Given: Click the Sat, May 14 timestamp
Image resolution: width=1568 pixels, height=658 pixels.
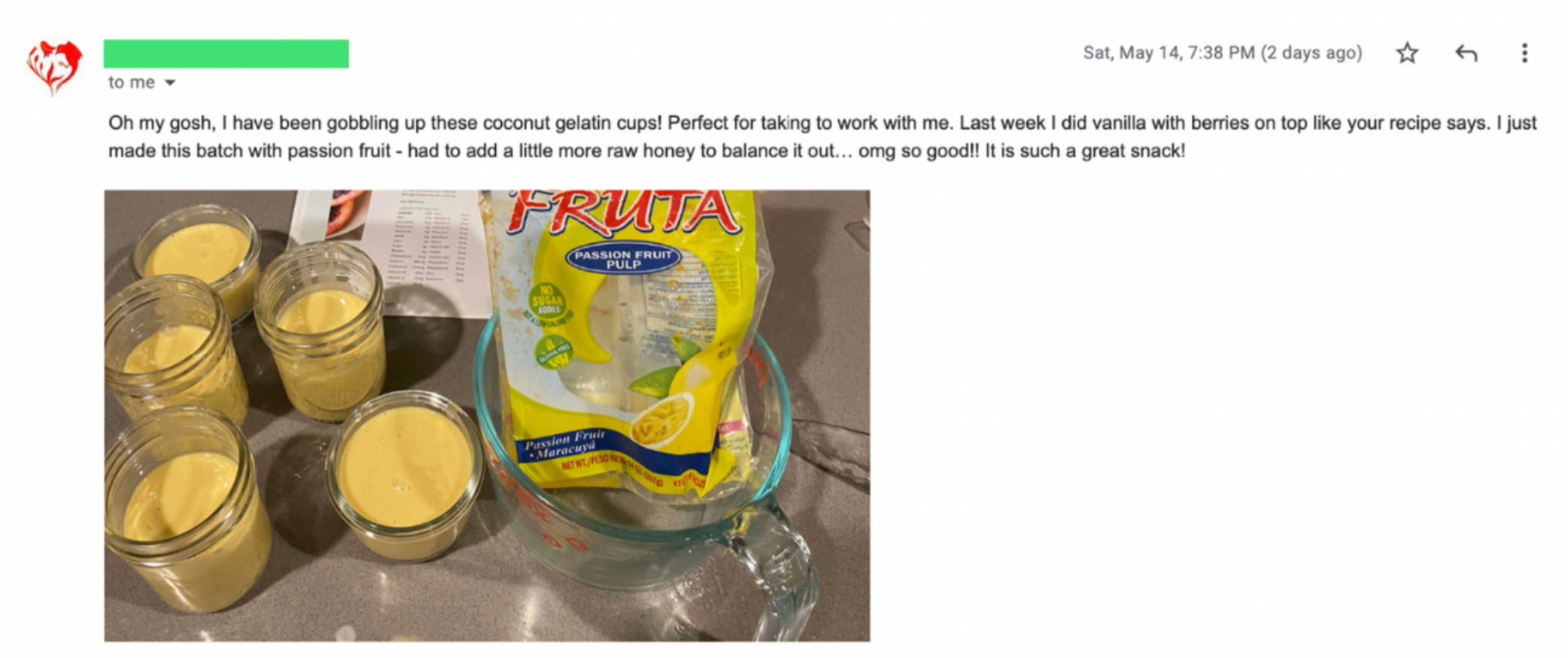Looking at the screenshot, I should (x=1222, y=53).
